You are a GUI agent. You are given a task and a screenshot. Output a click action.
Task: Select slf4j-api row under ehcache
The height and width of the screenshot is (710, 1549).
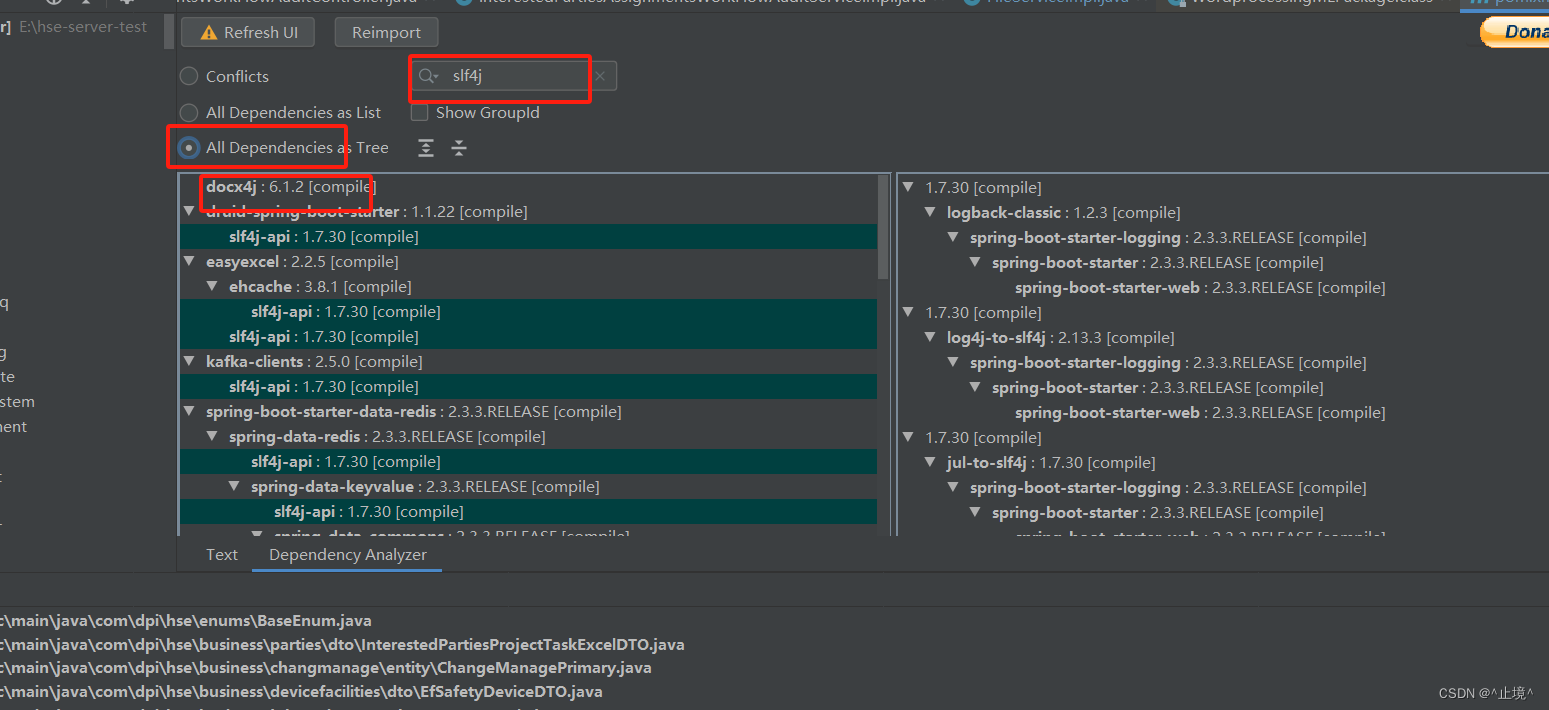click(528, 312)
